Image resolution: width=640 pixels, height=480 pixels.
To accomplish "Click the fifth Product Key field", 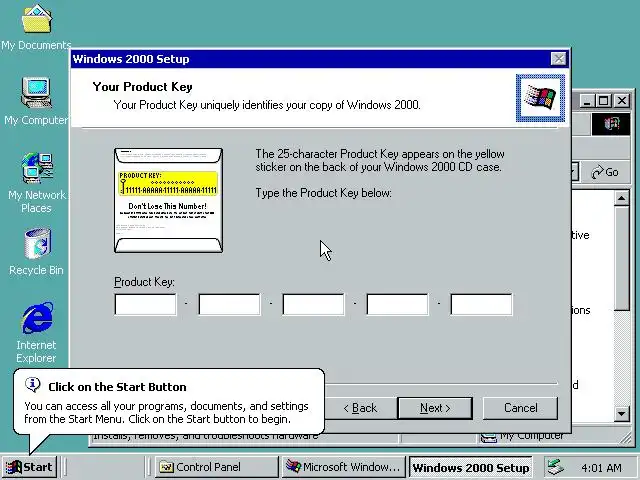I will [482, 304].
